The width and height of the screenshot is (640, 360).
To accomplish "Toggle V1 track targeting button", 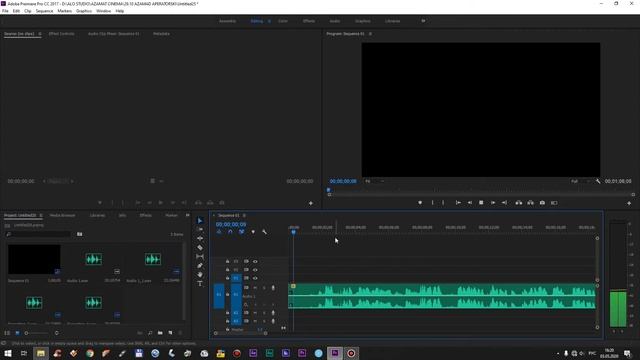I will (236, 278).
